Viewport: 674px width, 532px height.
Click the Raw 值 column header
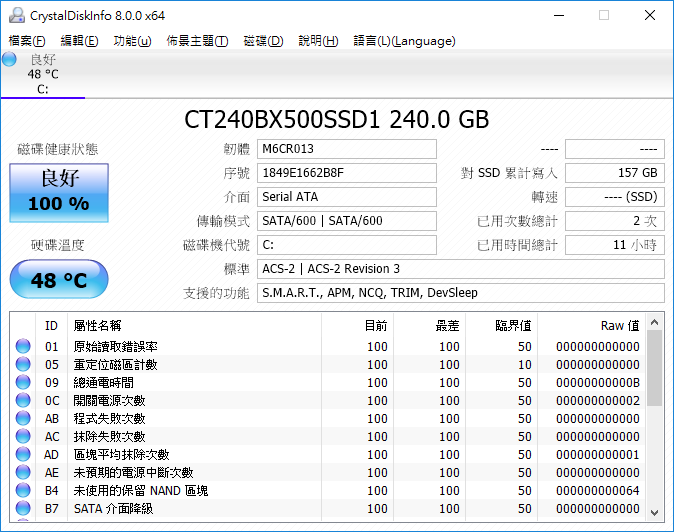pyautogui.click(x=591, y=326)
